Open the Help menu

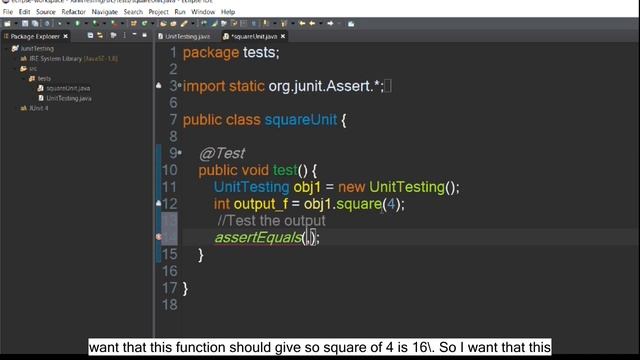(x=228, y=12)
